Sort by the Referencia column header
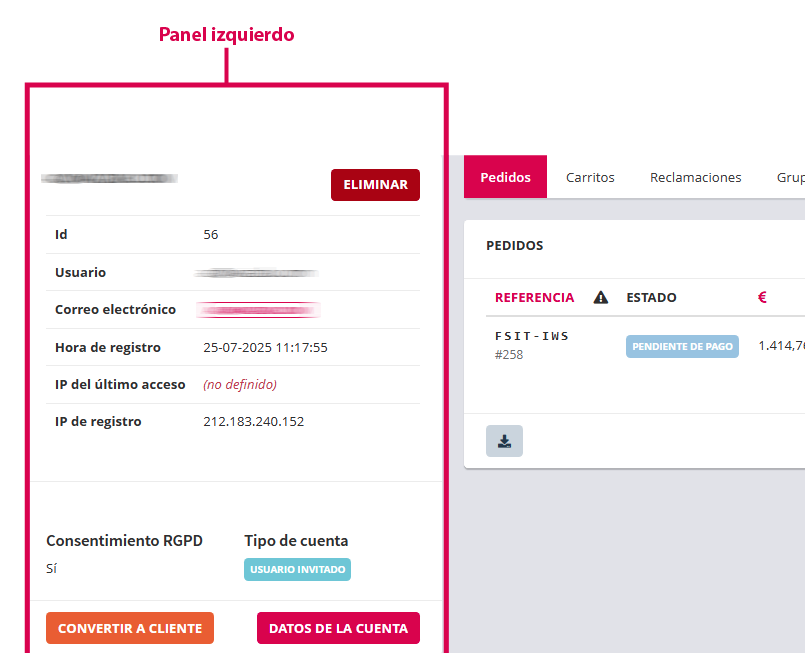805x653 pixels. pyautogui.click(x=534, y=297)
